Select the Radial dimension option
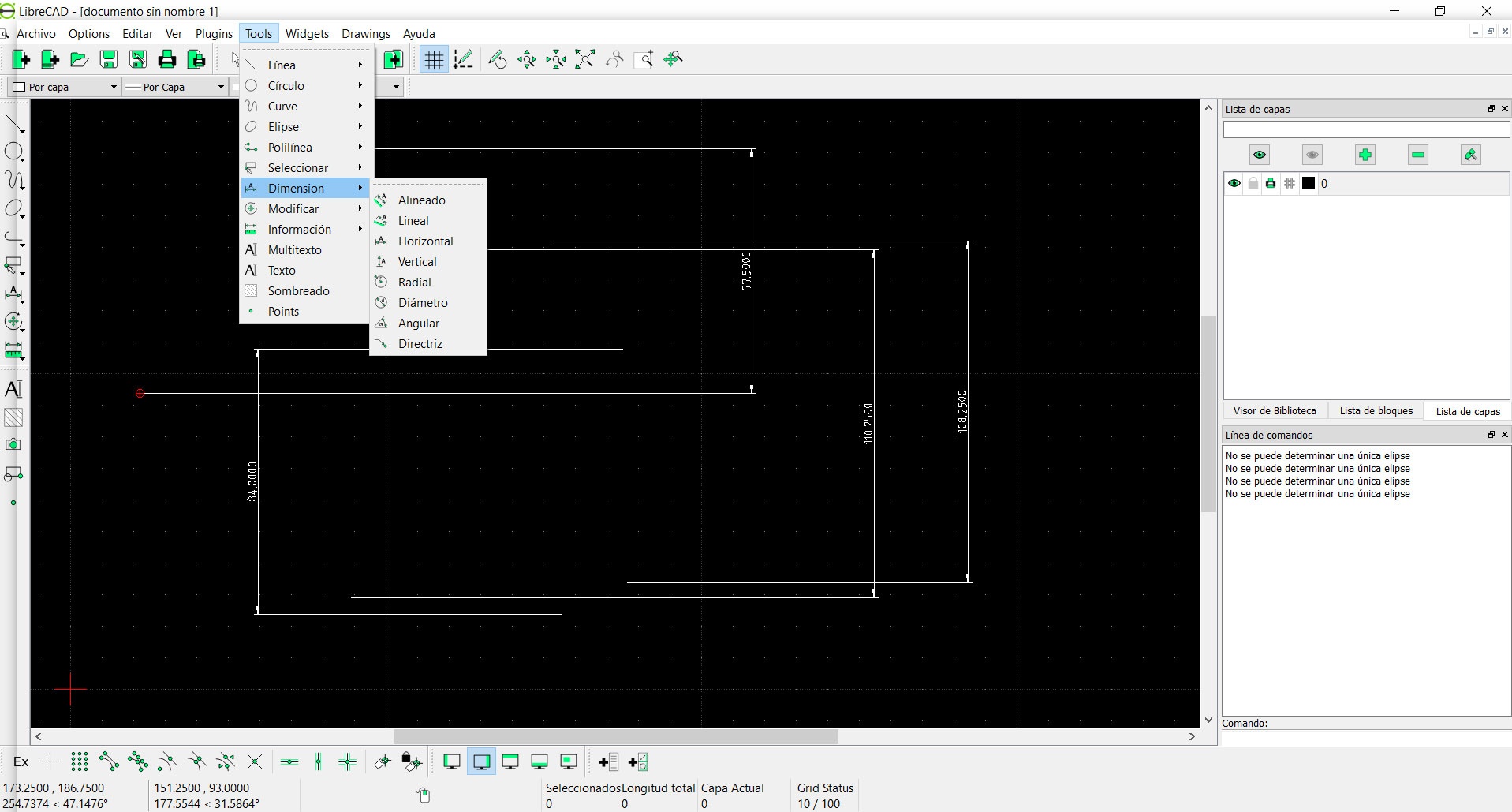 414,283
